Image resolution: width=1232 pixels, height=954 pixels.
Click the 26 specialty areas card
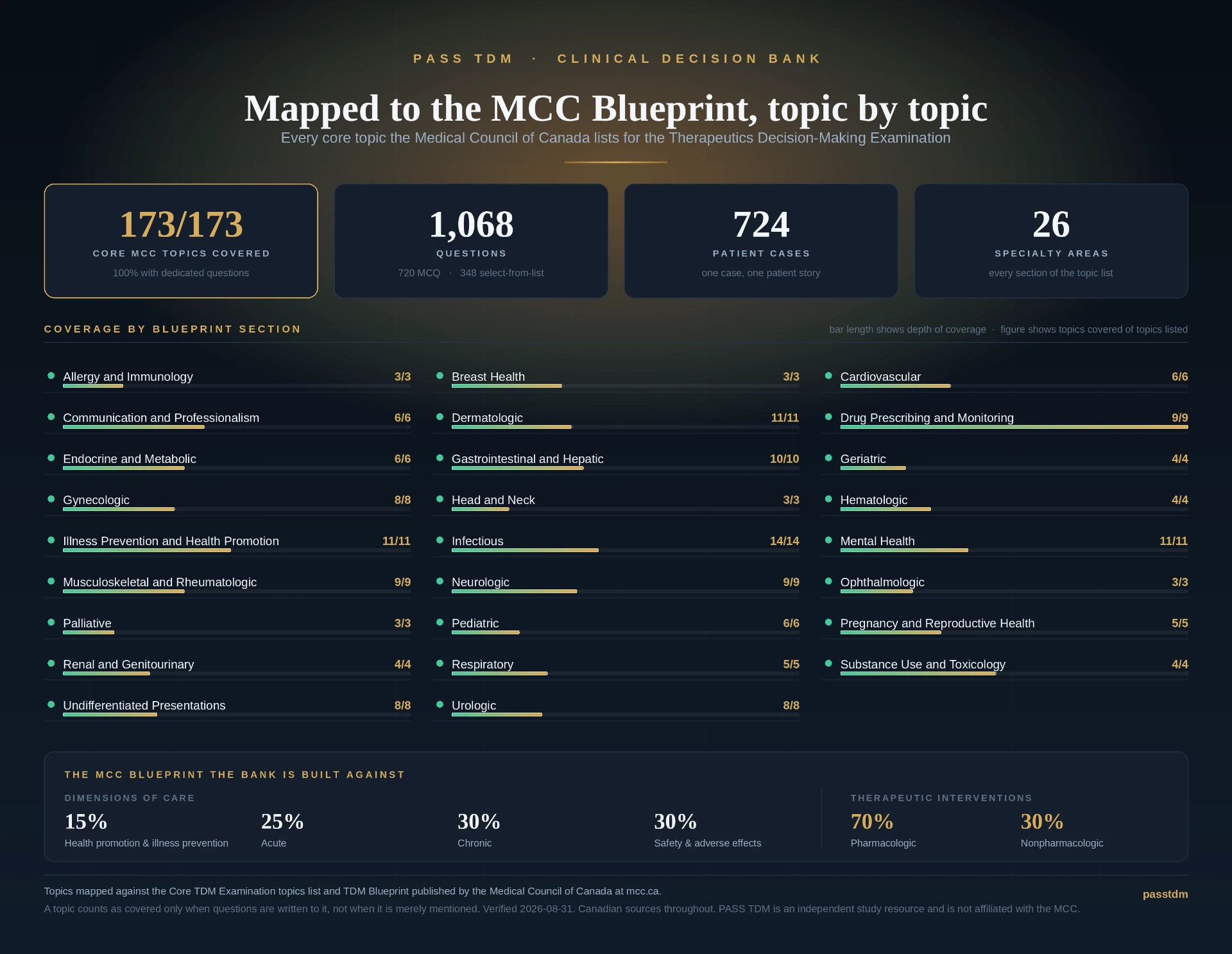click(x=1051, y=241)
